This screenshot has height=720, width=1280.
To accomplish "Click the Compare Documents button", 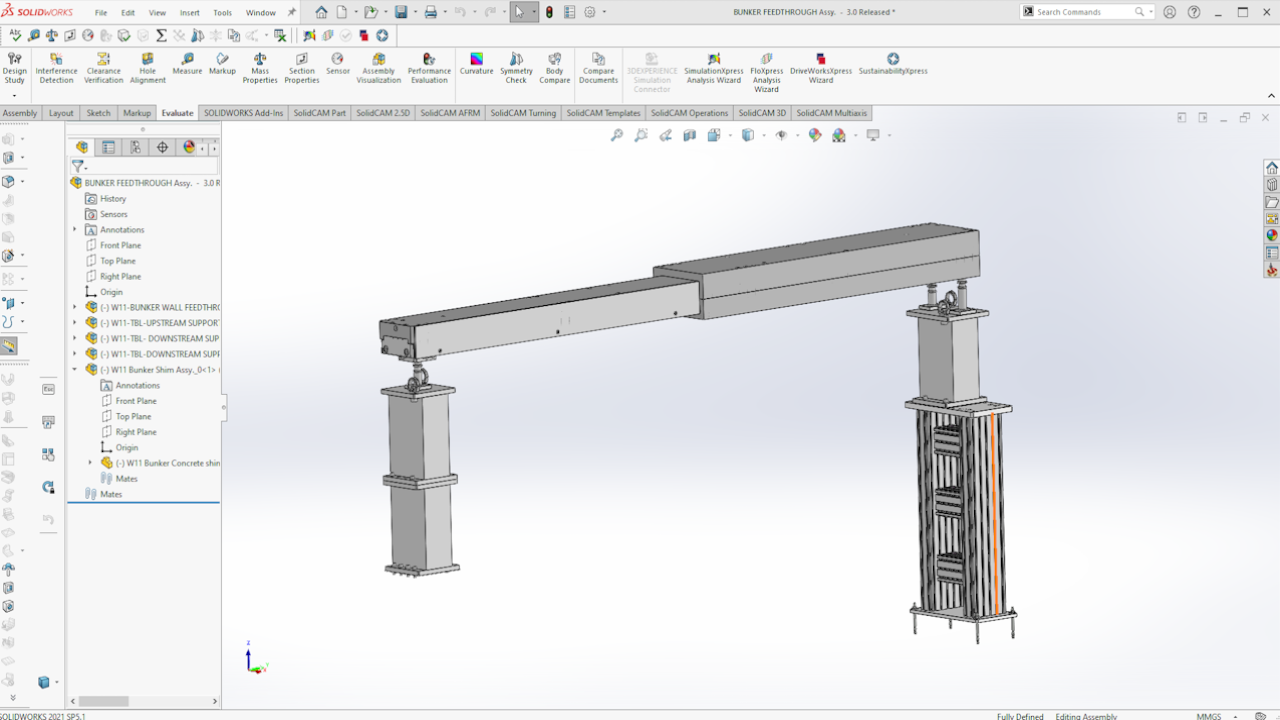I will pos(598,66).
